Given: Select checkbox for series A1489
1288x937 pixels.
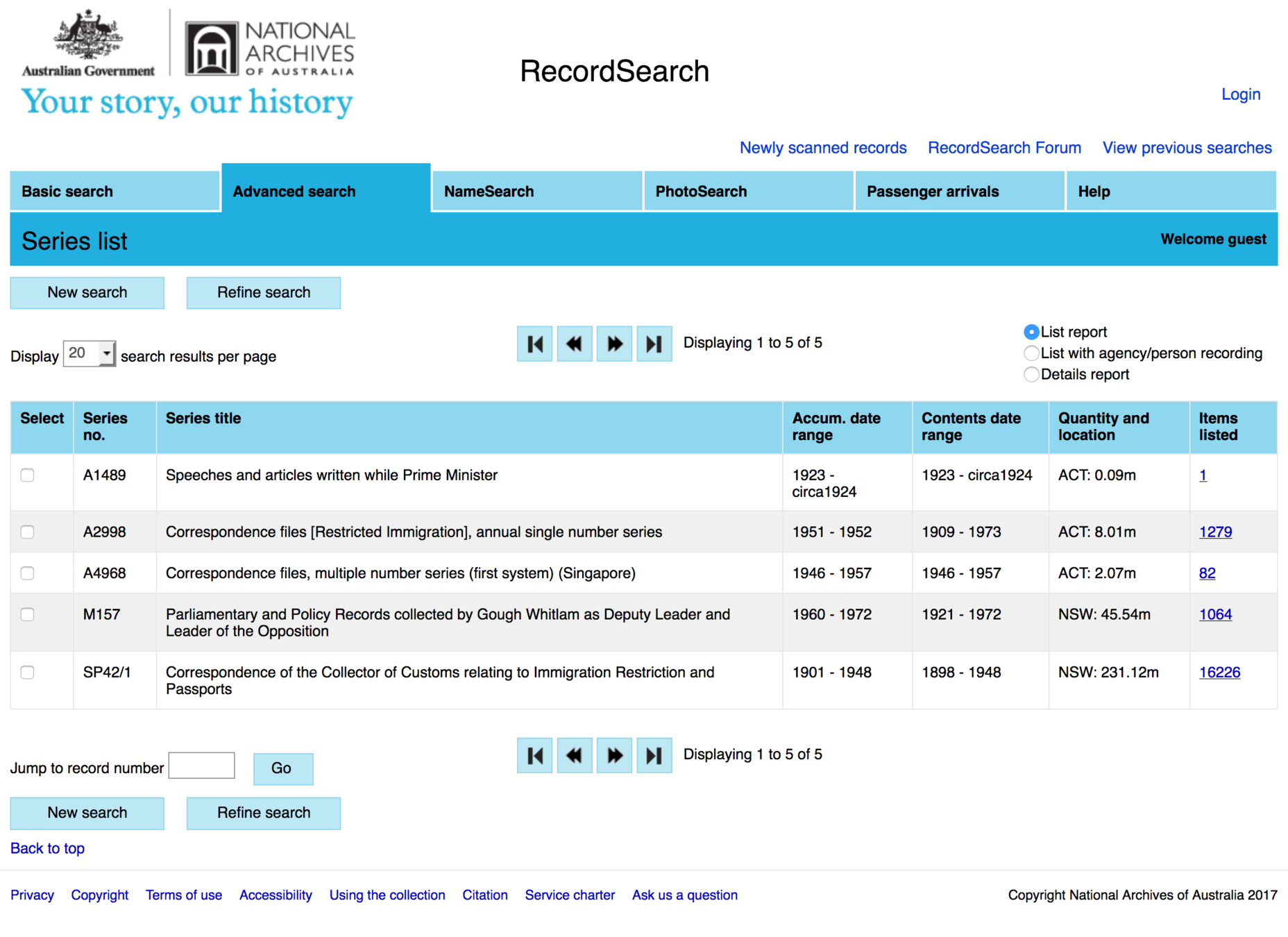Looking at the screenshot, I should click(28, 475).
